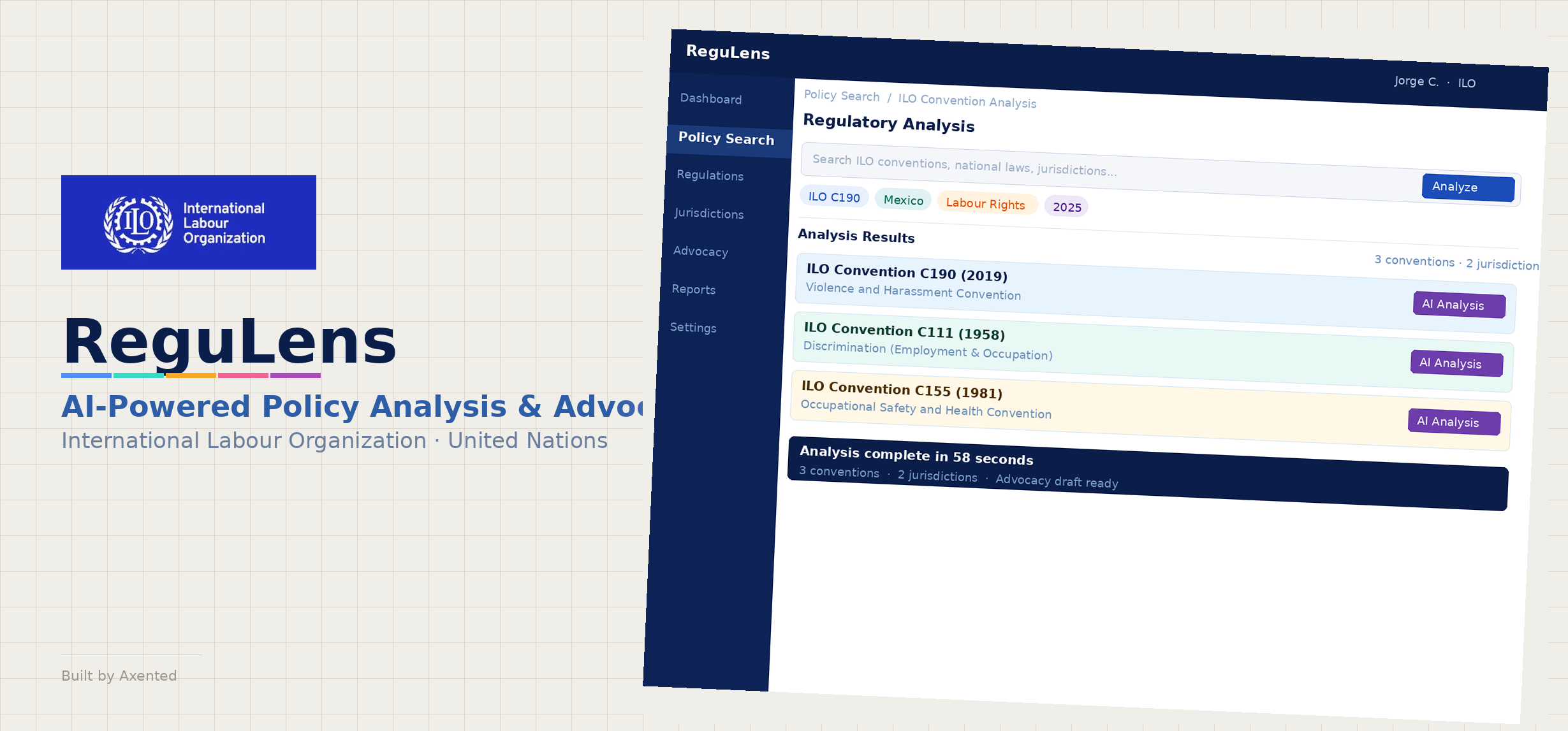Viewport: 1568px width, 731px height.
Task: Select the ILO C190 filter tag
Action: [833, 198]
